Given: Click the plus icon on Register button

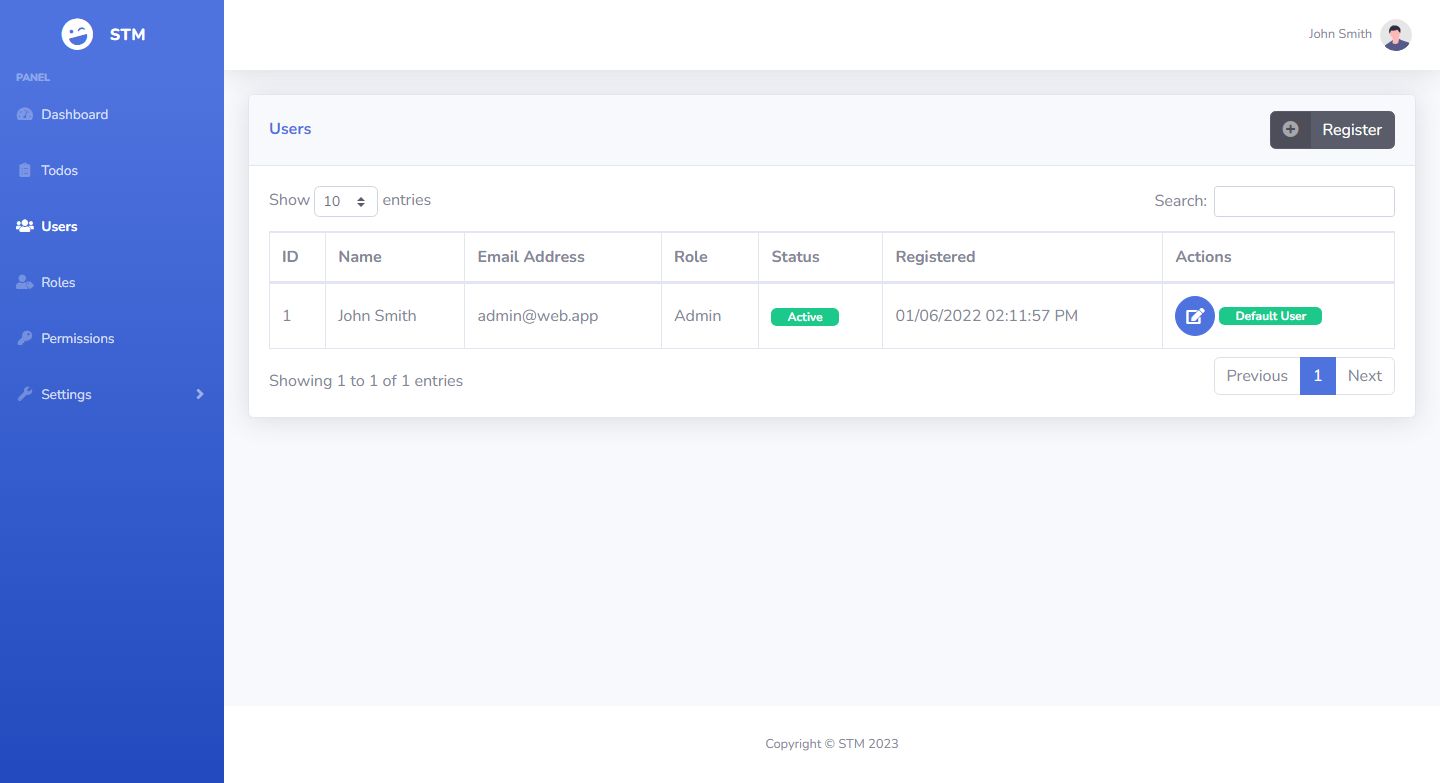Looking at the screenshot, I should [x=1290, y=129].
